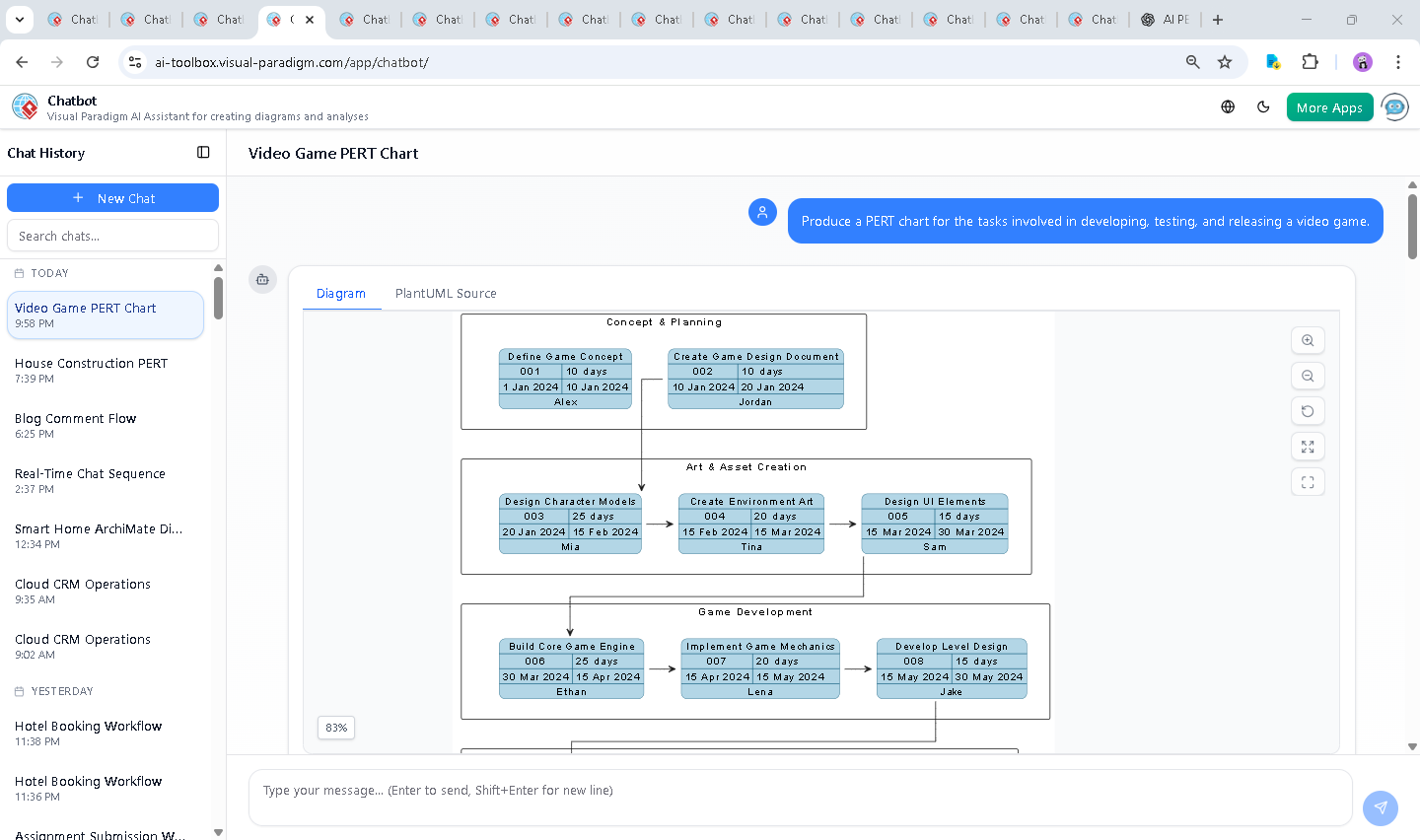
Task: Click the More Apps button
Action: (x=1329, y=106)
